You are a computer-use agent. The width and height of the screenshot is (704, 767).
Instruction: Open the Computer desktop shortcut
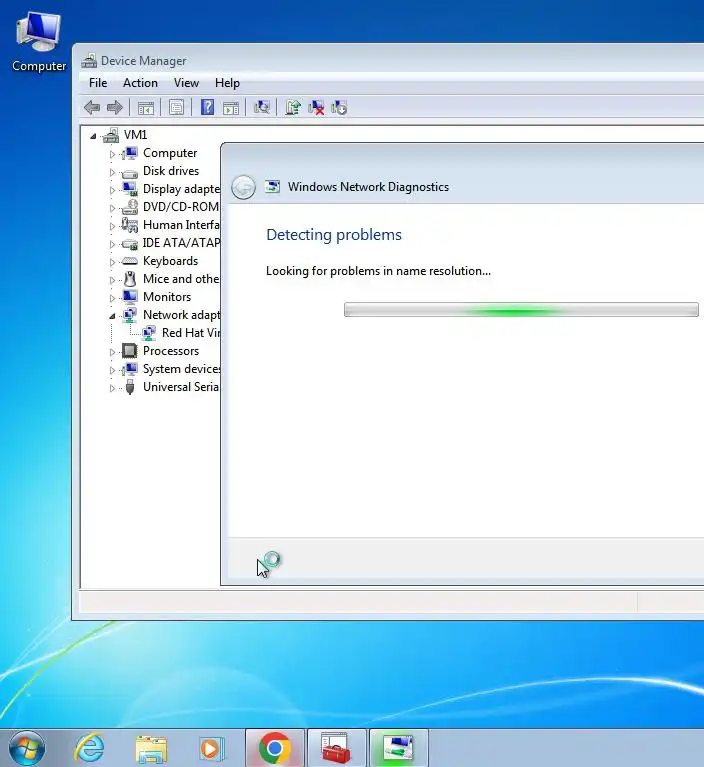click(x=39, y=43)
